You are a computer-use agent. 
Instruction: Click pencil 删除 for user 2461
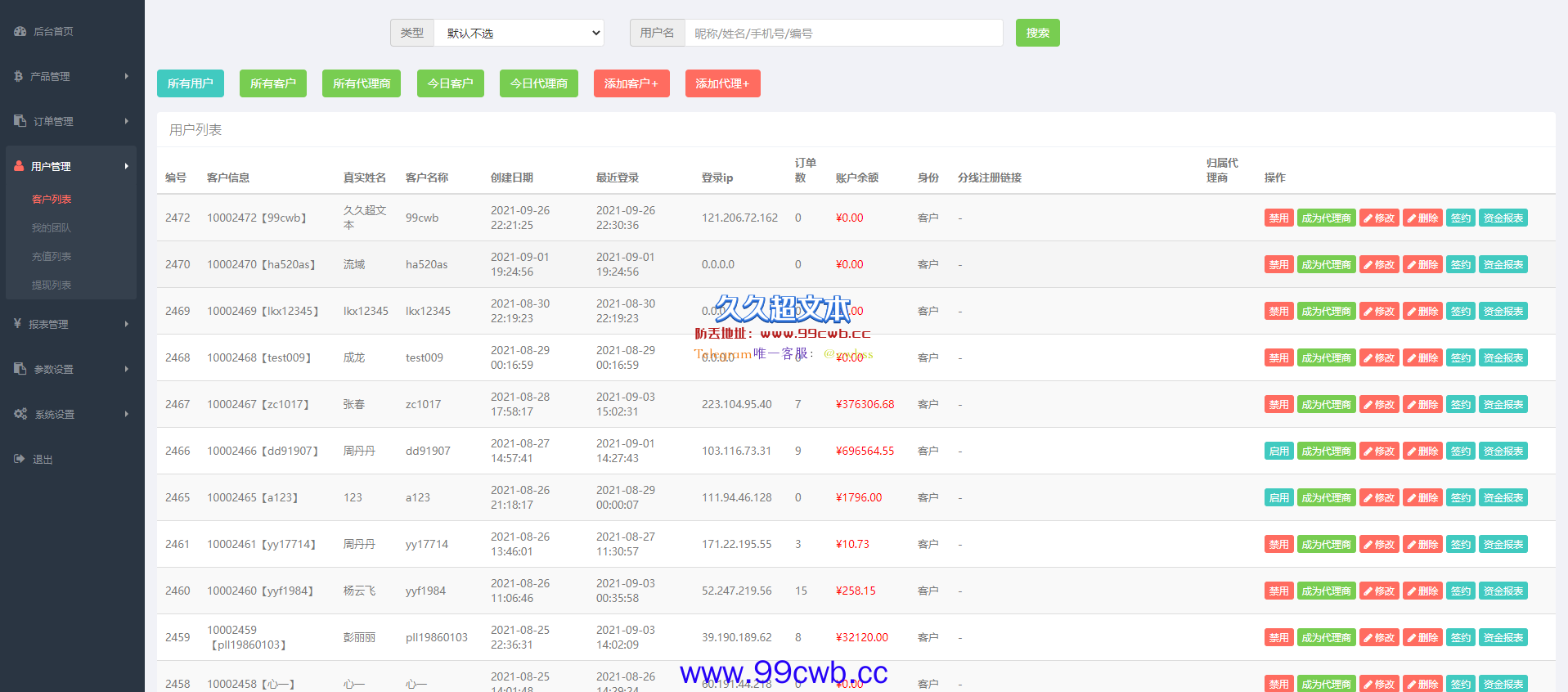pos(1423,544)
